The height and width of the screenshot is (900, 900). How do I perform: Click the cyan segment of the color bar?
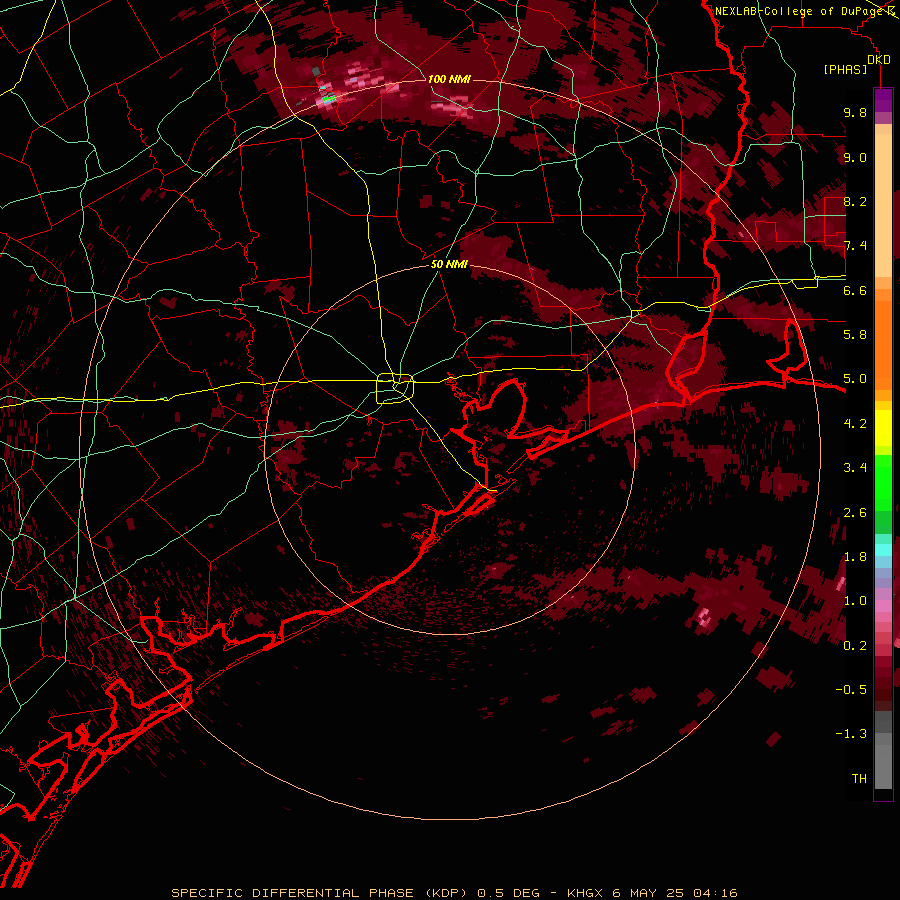(x=883, y=550)
